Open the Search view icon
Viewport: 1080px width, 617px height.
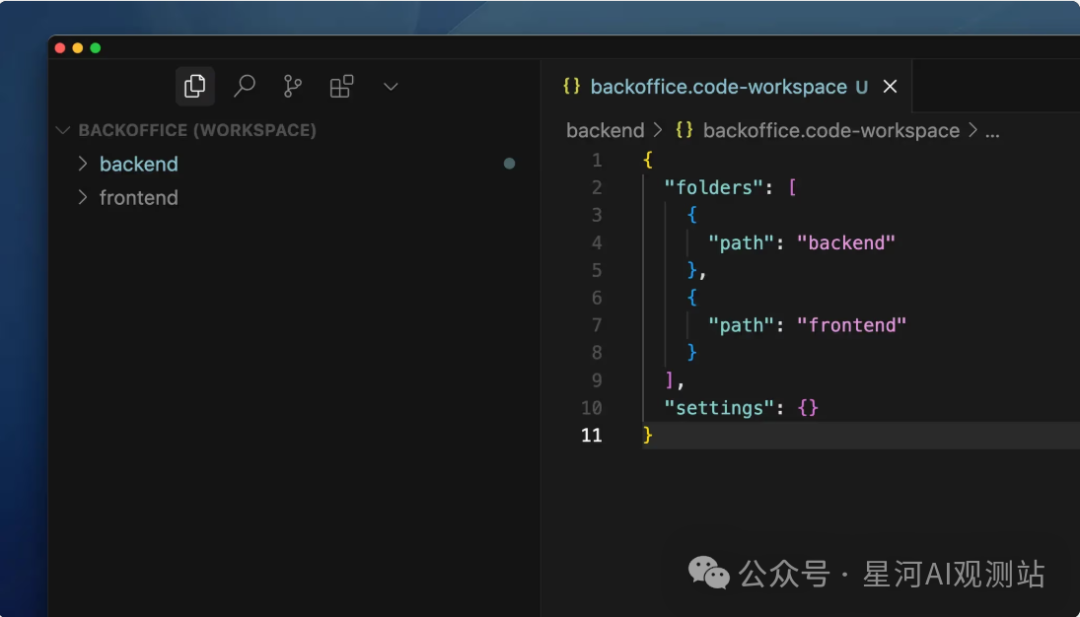(x=244, y=86)
